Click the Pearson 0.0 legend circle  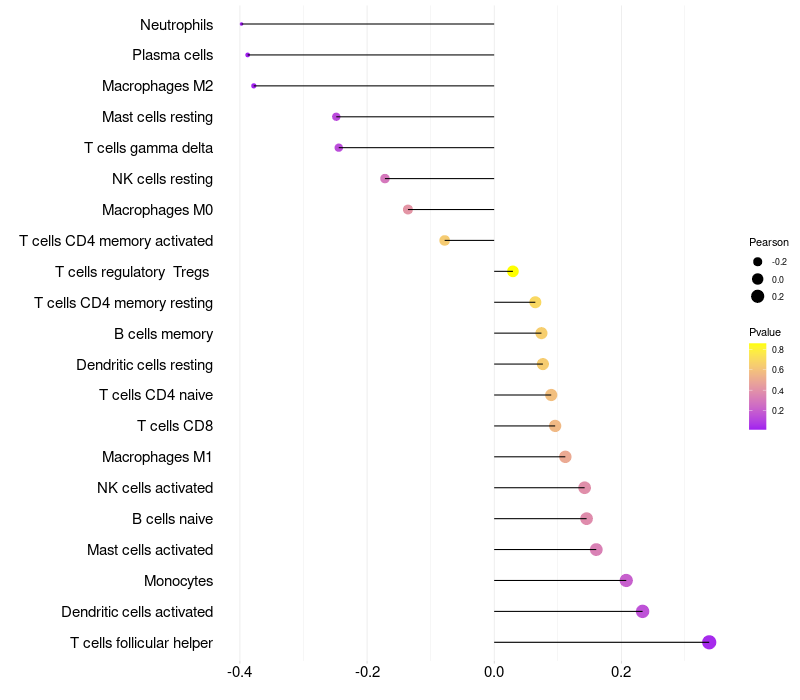click(758, 279)
